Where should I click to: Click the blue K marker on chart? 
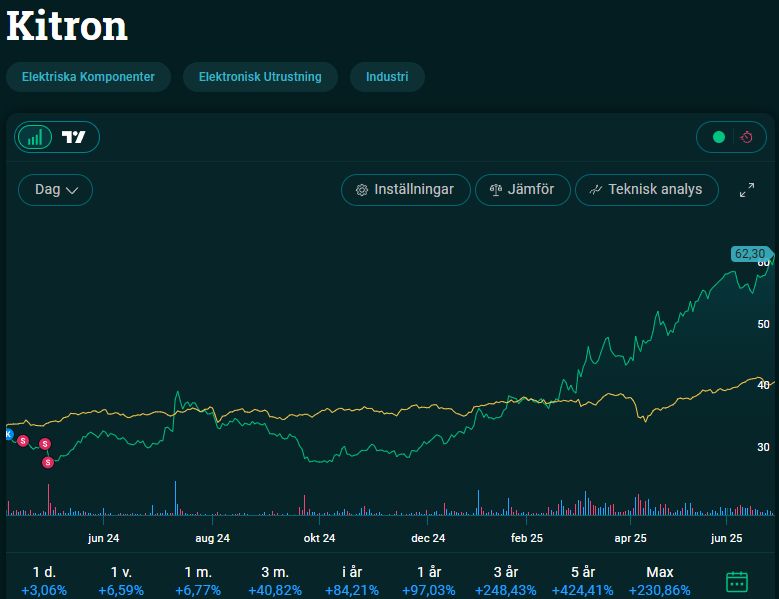pos(8,435)
